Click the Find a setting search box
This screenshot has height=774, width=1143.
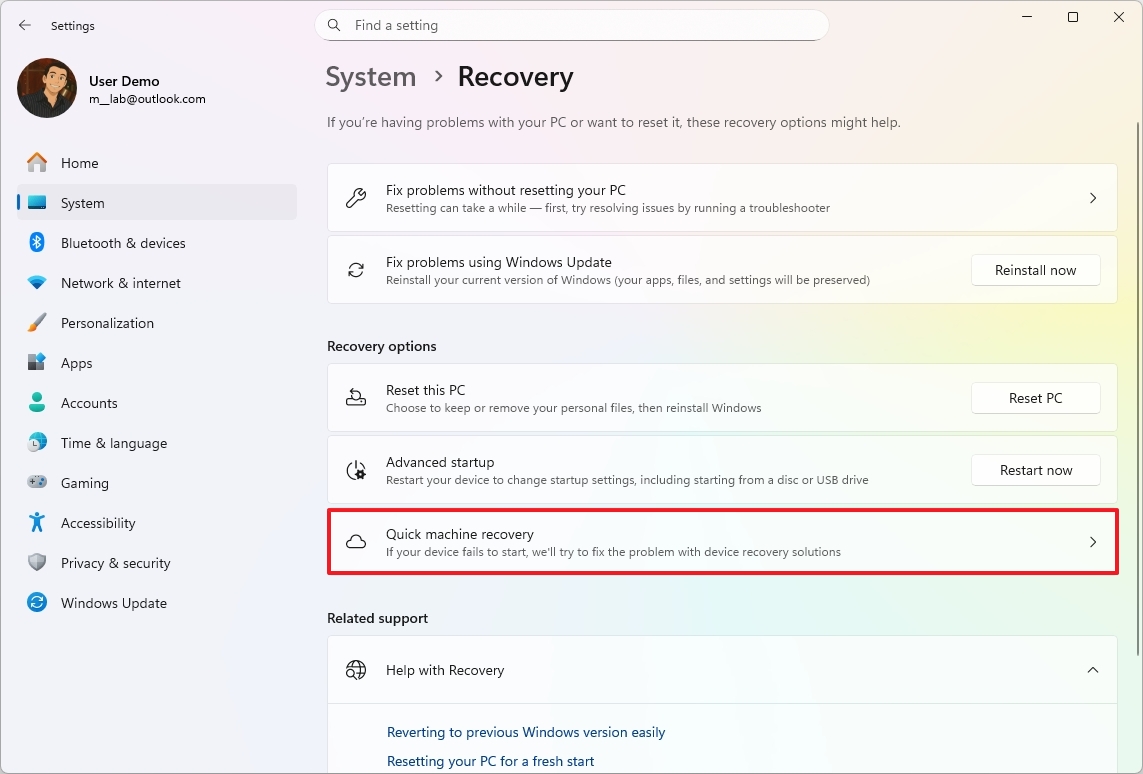[x=571, y=25]
